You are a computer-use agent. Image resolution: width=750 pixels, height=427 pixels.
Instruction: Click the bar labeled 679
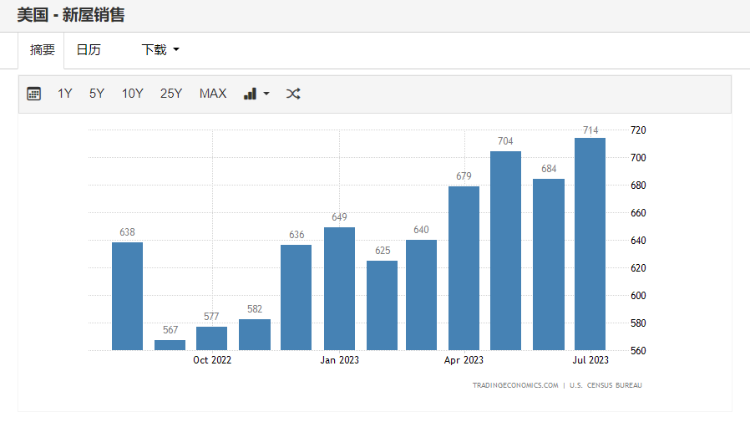pos(463,268)
